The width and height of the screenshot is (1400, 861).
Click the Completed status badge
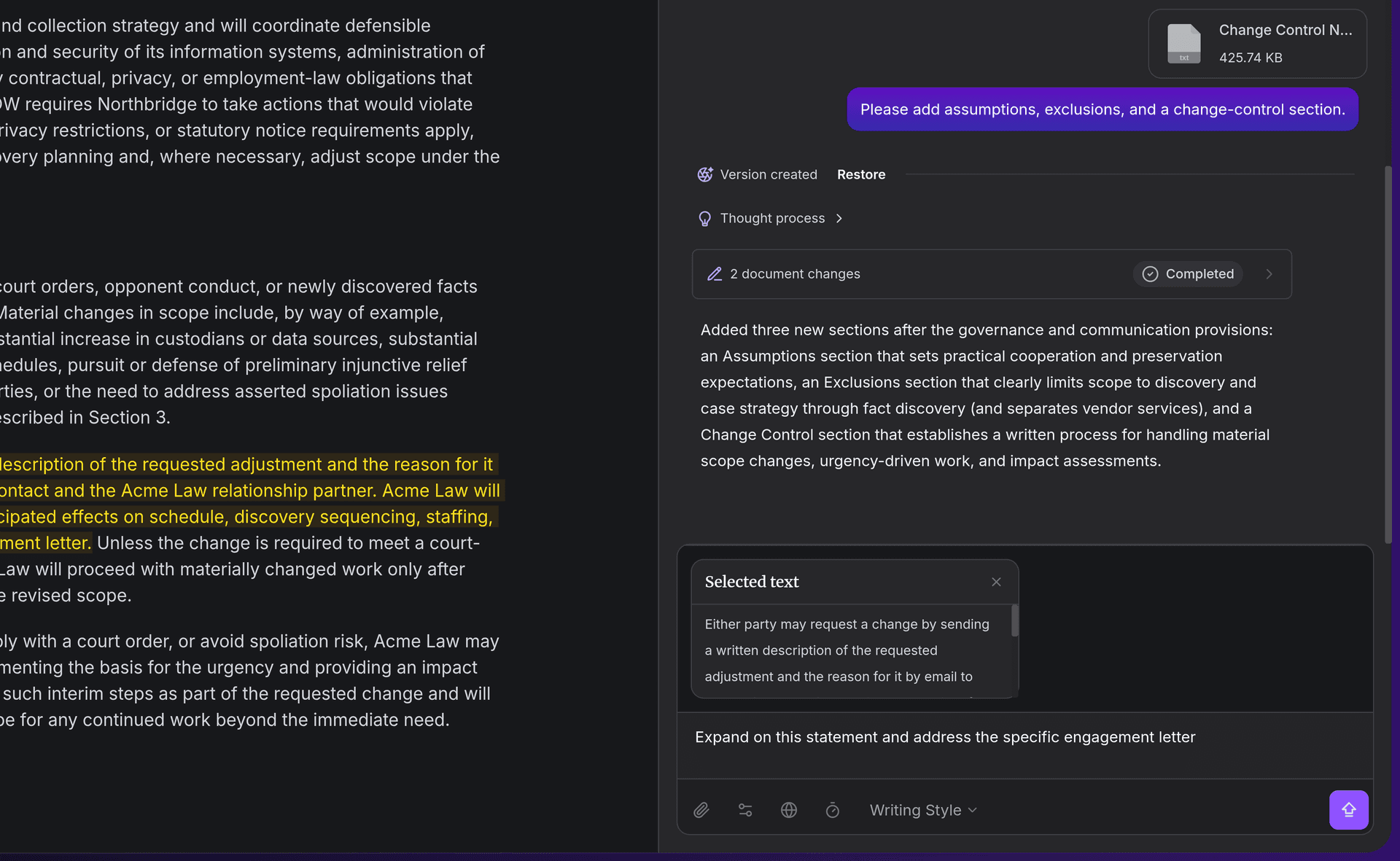click(x=1188, y=274)
